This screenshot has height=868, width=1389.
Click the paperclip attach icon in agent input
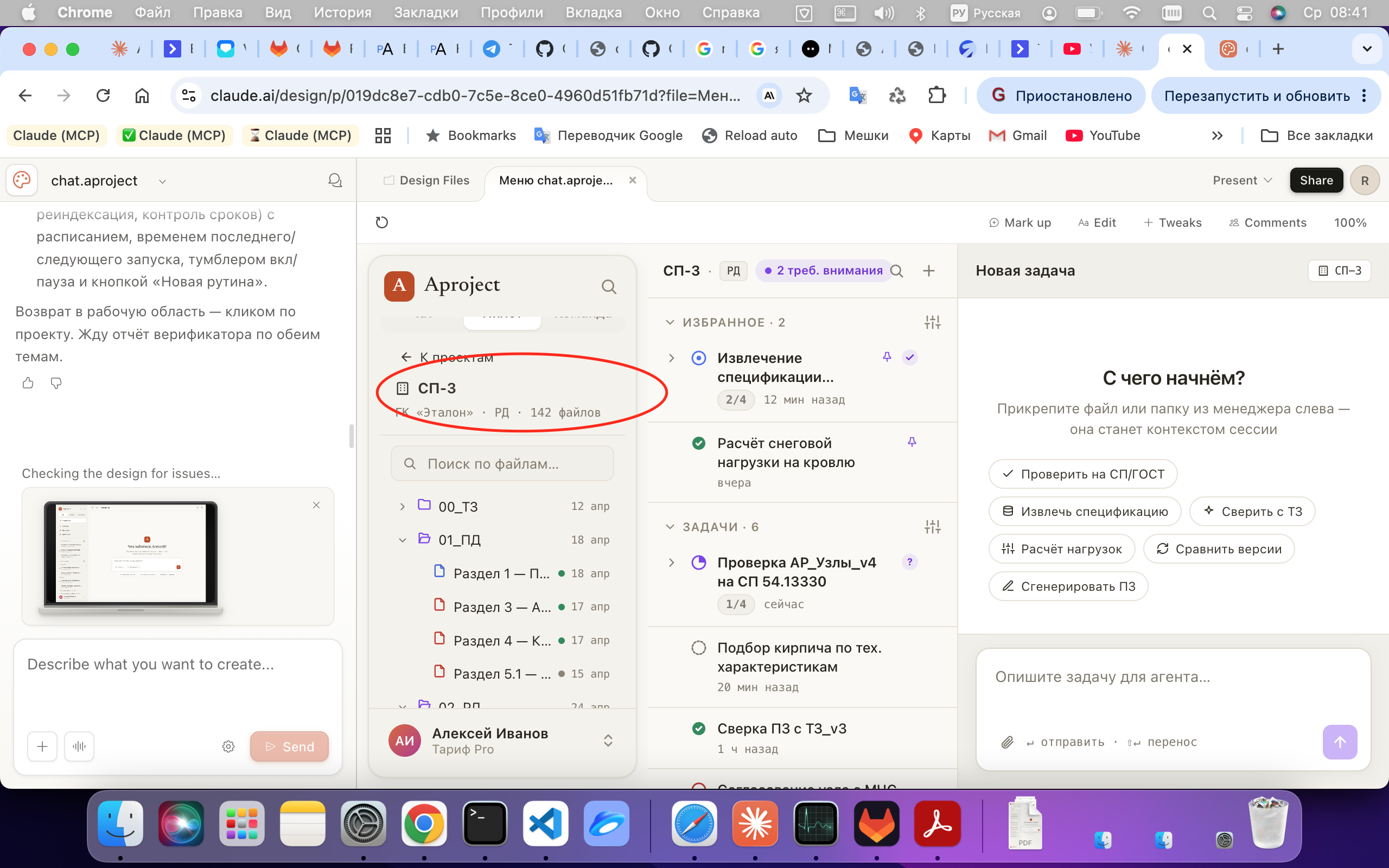click(1008, 742)
